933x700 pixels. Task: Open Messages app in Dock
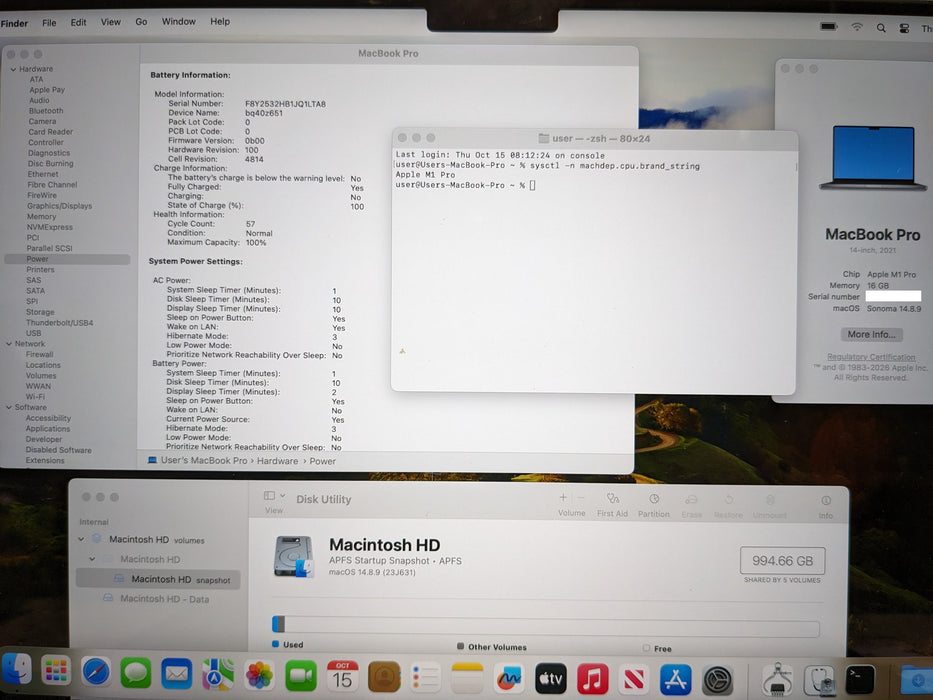click(x=136, y=673)
